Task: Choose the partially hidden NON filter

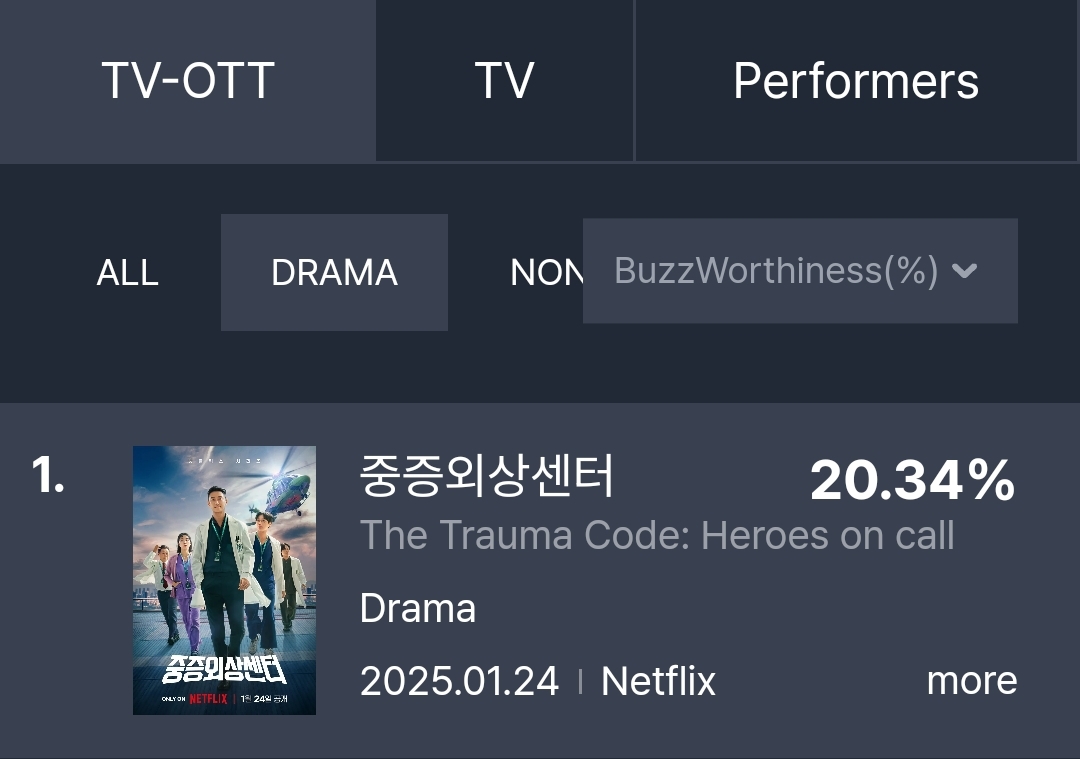Action: pos(545,272)
